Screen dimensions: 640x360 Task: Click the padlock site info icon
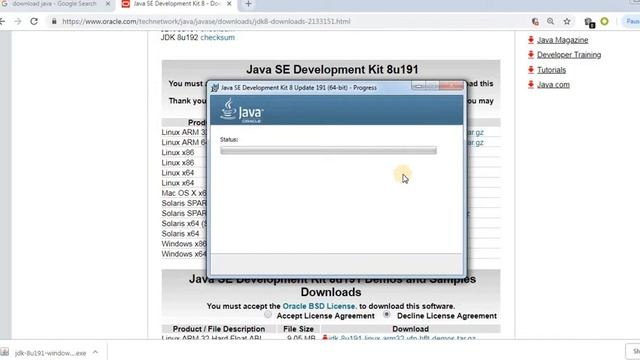pos(54,21)
